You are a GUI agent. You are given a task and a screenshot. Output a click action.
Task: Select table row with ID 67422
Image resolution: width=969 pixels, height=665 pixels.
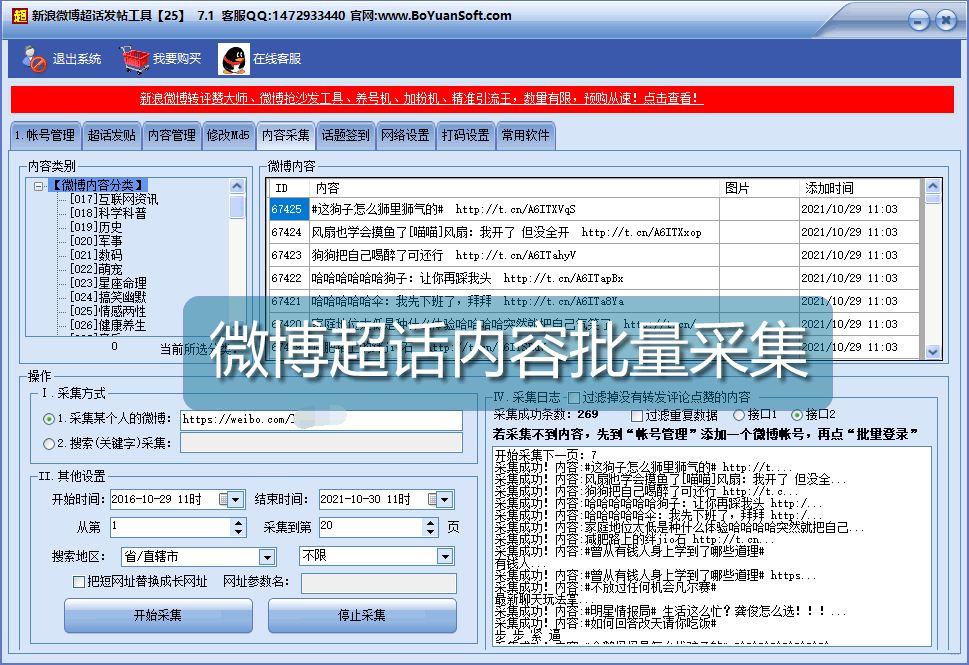595,278
